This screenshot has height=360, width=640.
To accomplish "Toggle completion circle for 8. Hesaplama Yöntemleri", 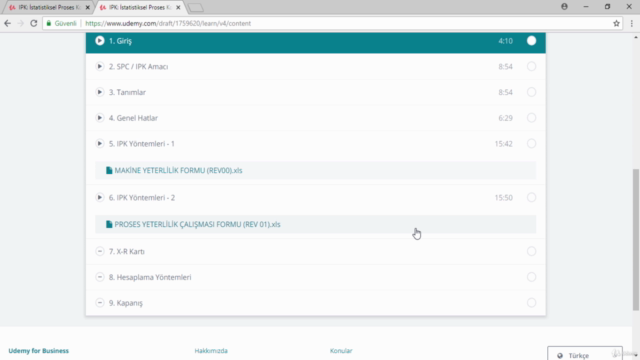I will [x=531, y=277].
